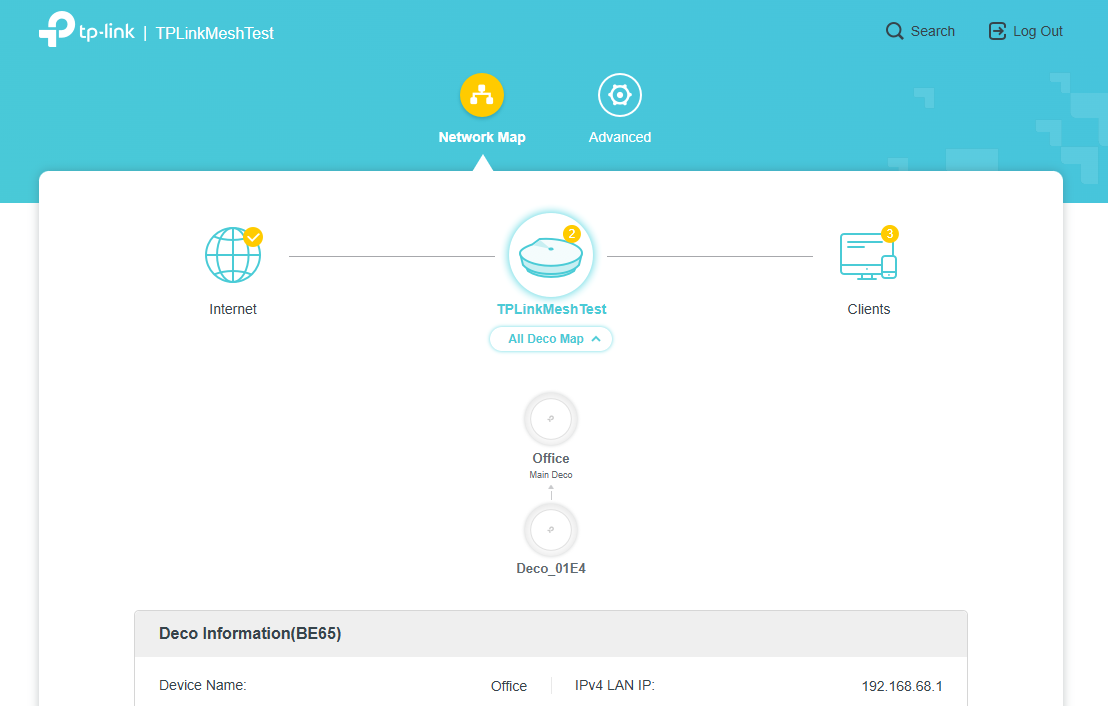The width and height of the screenshot is (1108, 706).
Task: Open the Advanced settings gear icon
Action: tap(620, 95)
